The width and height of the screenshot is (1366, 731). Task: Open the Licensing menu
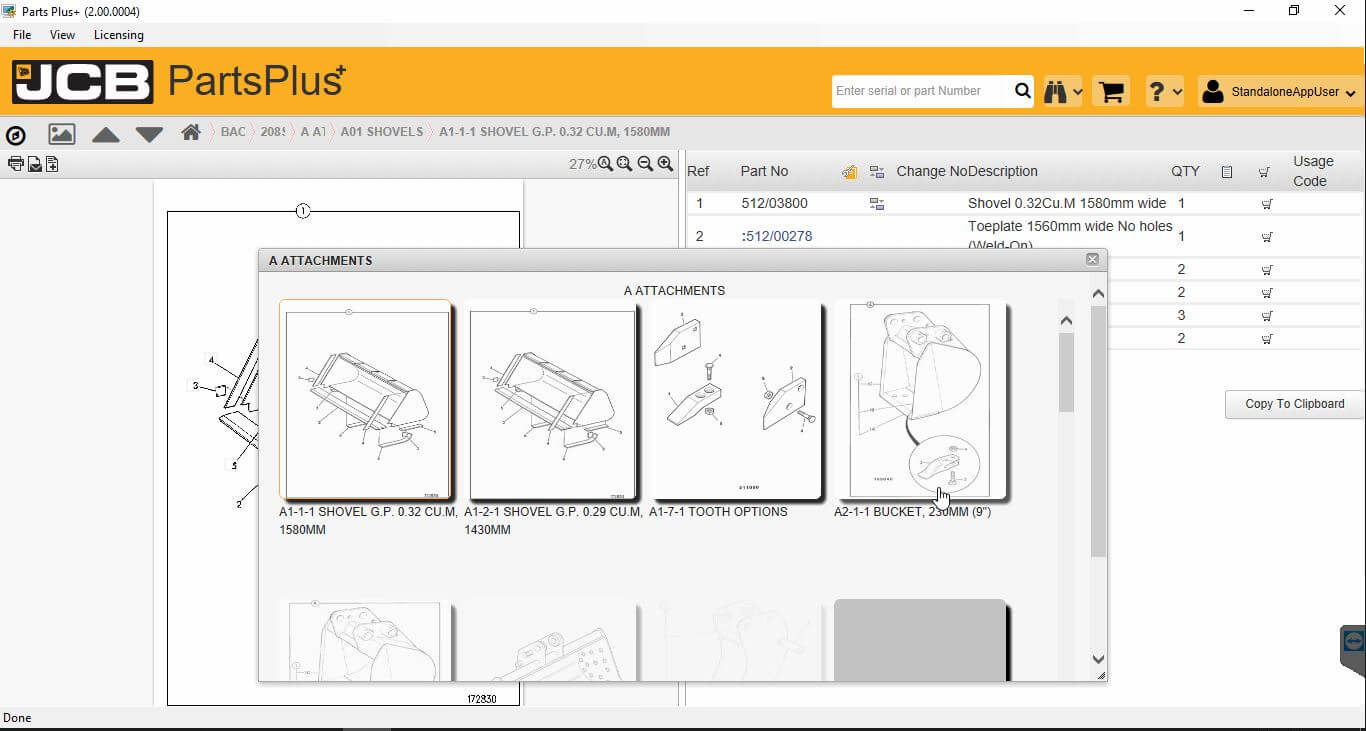coord(118,35)
